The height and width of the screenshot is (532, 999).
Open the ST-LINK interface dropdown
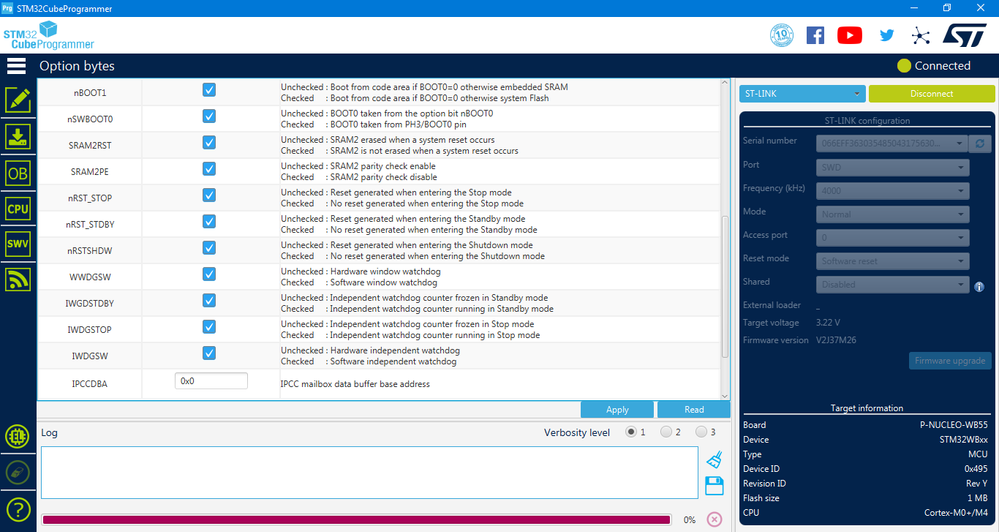[802, 94]
